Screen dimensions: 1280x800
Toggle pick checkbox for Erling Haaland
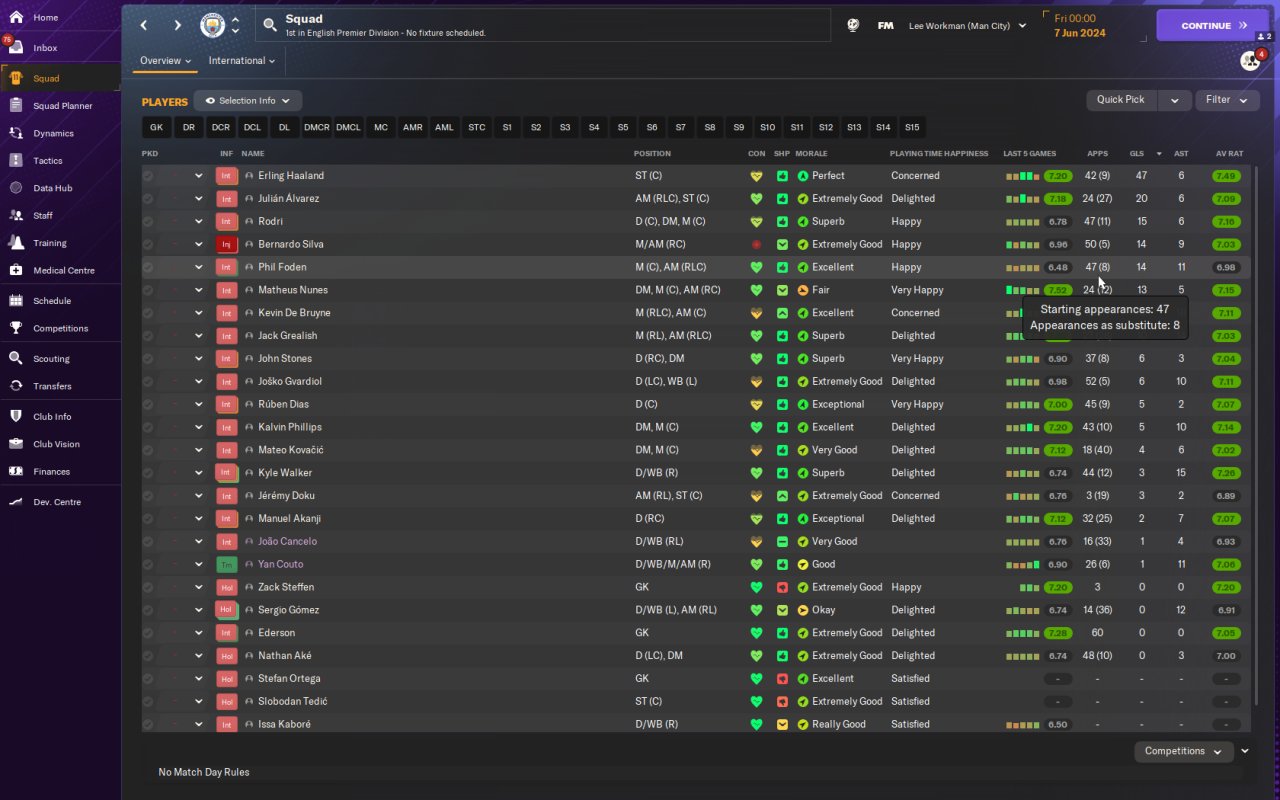click(148, 176)
